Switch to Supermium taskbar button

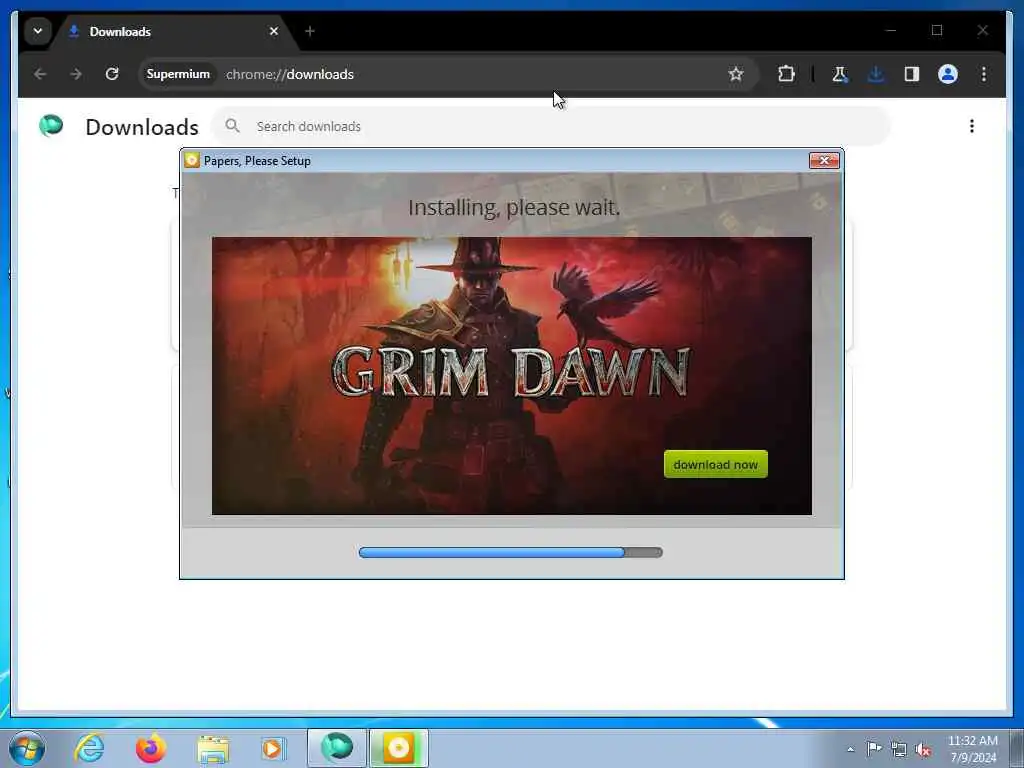tap(337, 748)
